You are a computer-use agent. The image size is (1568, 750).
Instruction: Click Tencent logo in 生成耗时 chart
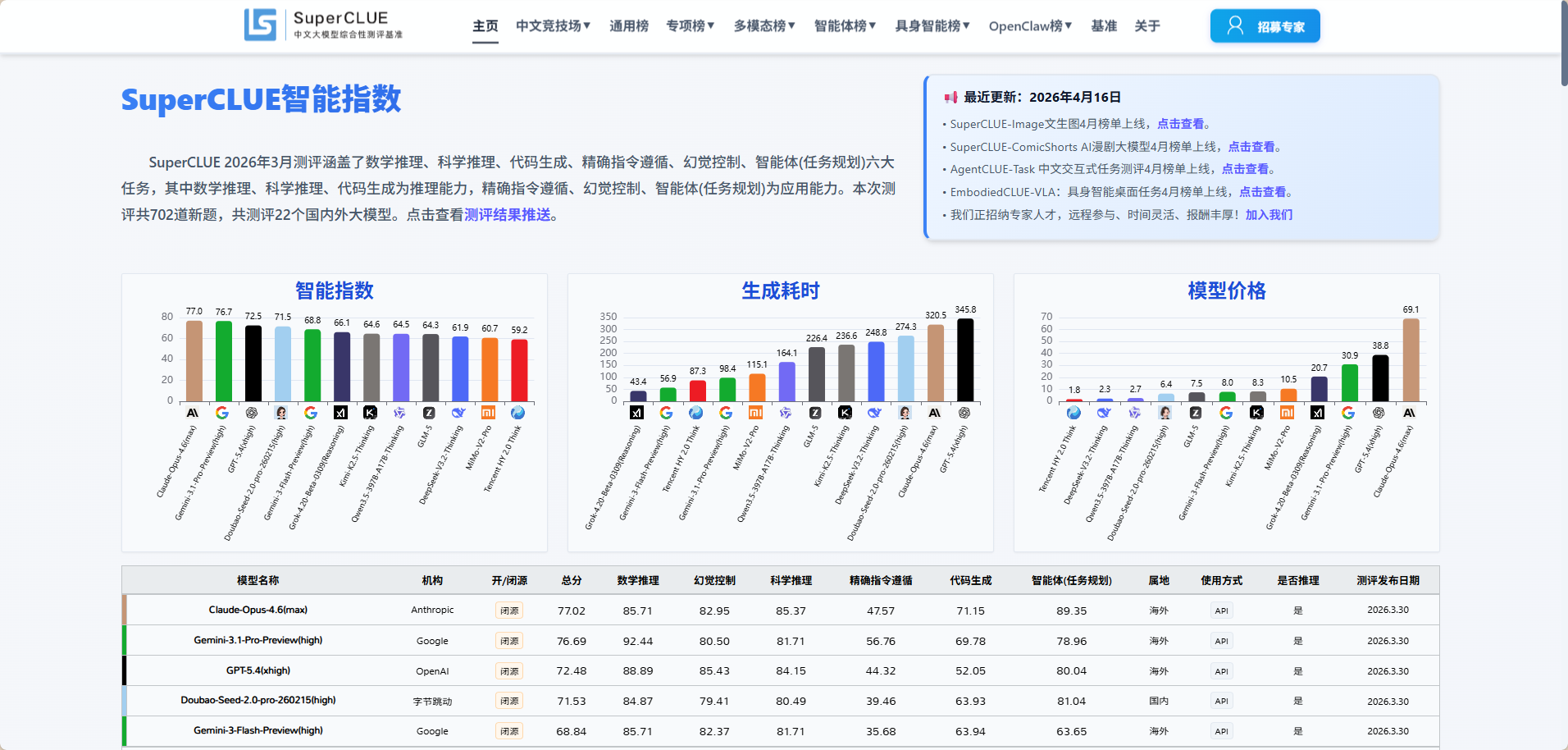tap(696, 413)
